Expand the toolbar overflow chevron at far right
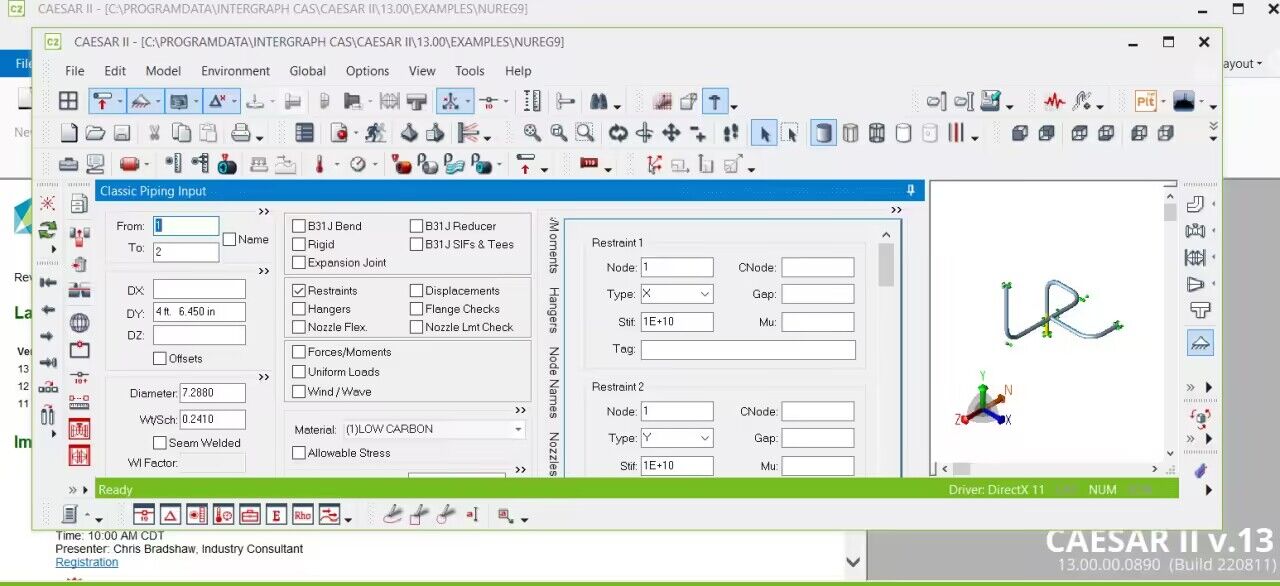The height and width of the screenshot is (586, 1280). click(1213, 132)
